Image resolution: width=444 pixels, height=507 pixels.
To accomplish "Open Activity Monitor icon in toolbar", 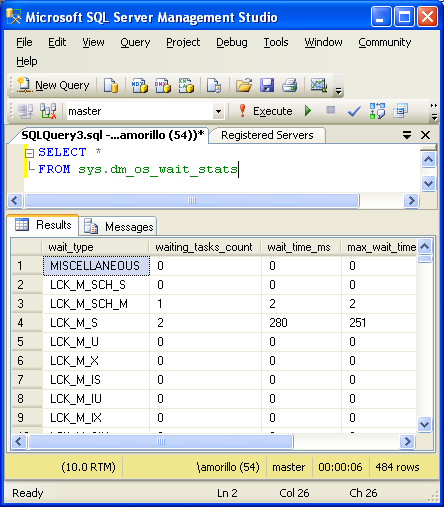I will [x=319, y=85].
